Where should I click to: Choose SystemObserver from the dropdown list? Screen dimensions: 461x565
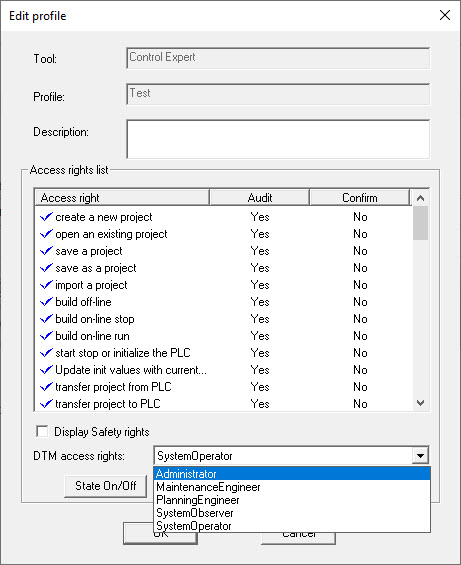click(292, 513)
